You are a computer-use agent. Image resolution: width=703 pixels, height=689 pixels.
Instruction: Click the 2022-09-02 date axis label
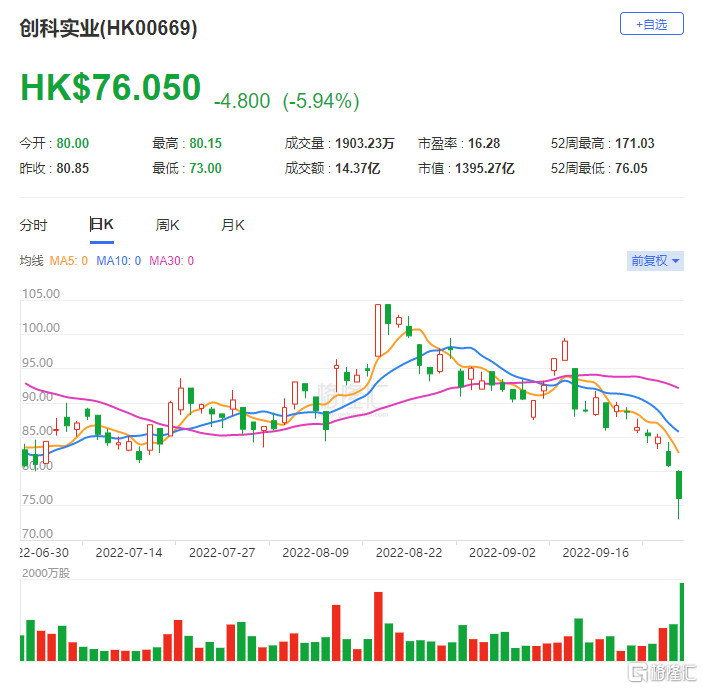tap(503, 553)
